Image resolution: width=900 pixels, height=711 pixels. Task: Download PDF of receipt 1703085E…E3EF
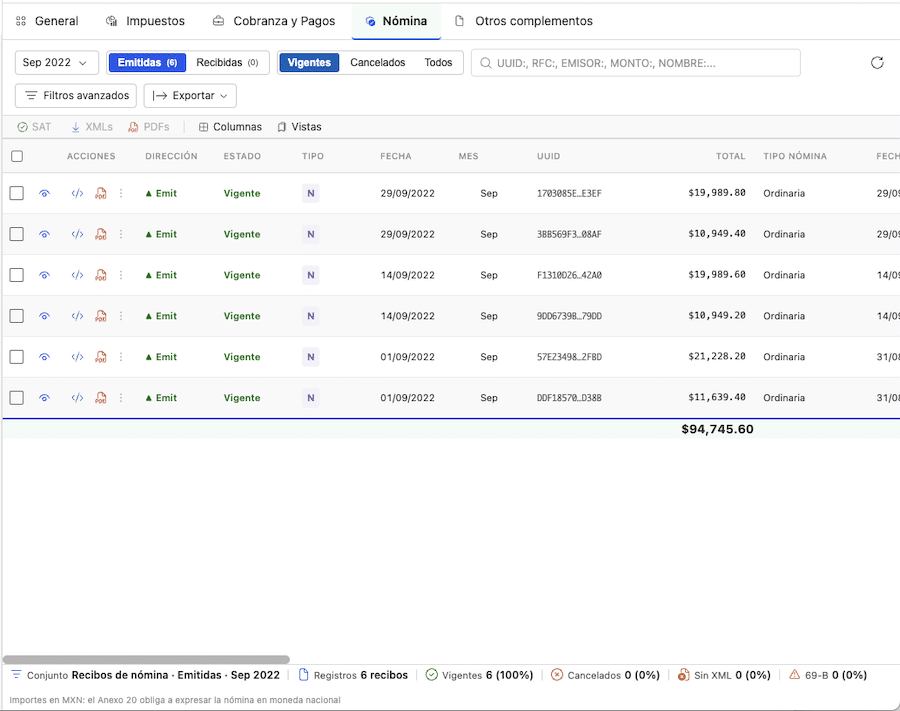pos(101,193)
